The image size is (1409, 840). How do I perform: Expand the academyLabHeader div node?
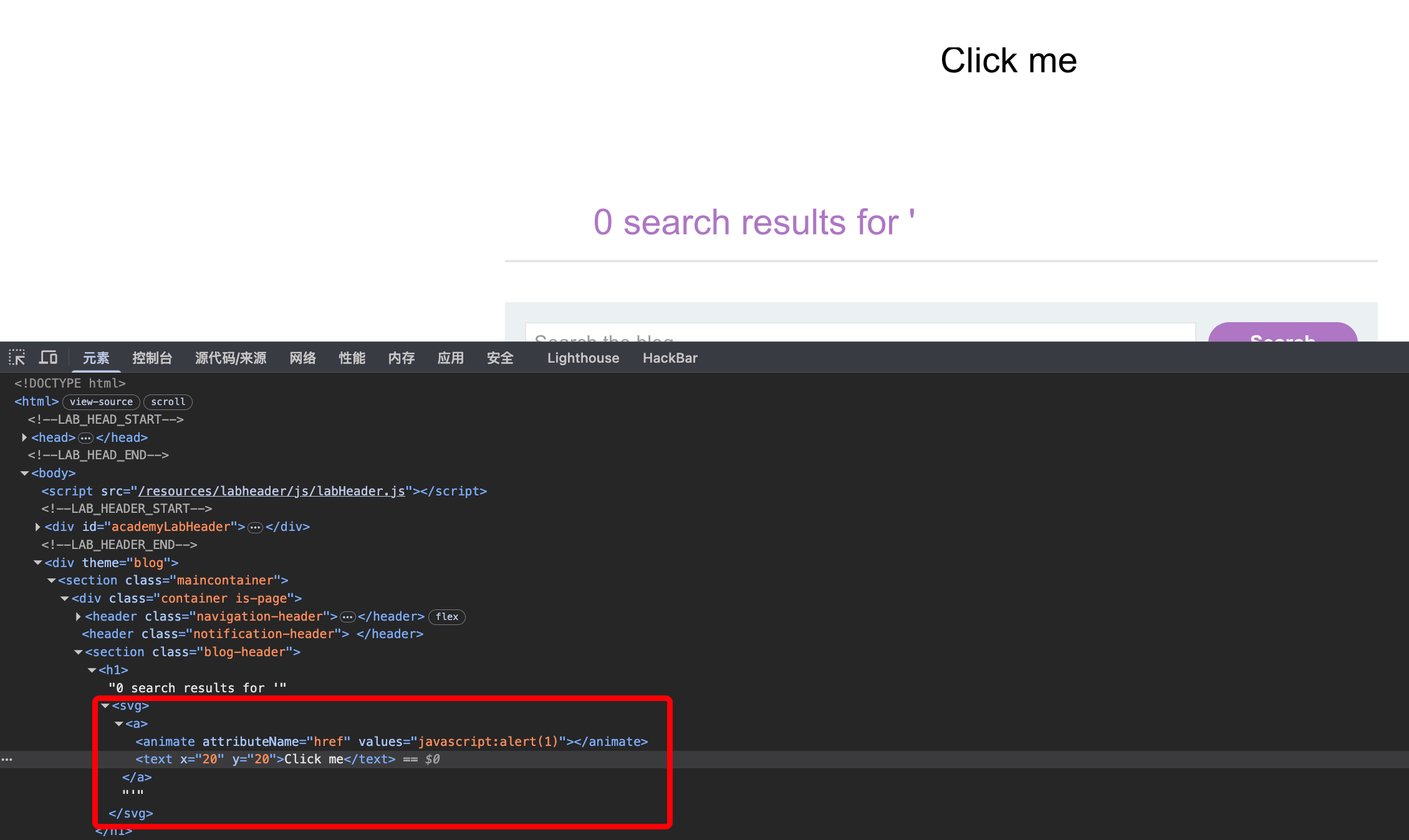[x=37, y=527]
